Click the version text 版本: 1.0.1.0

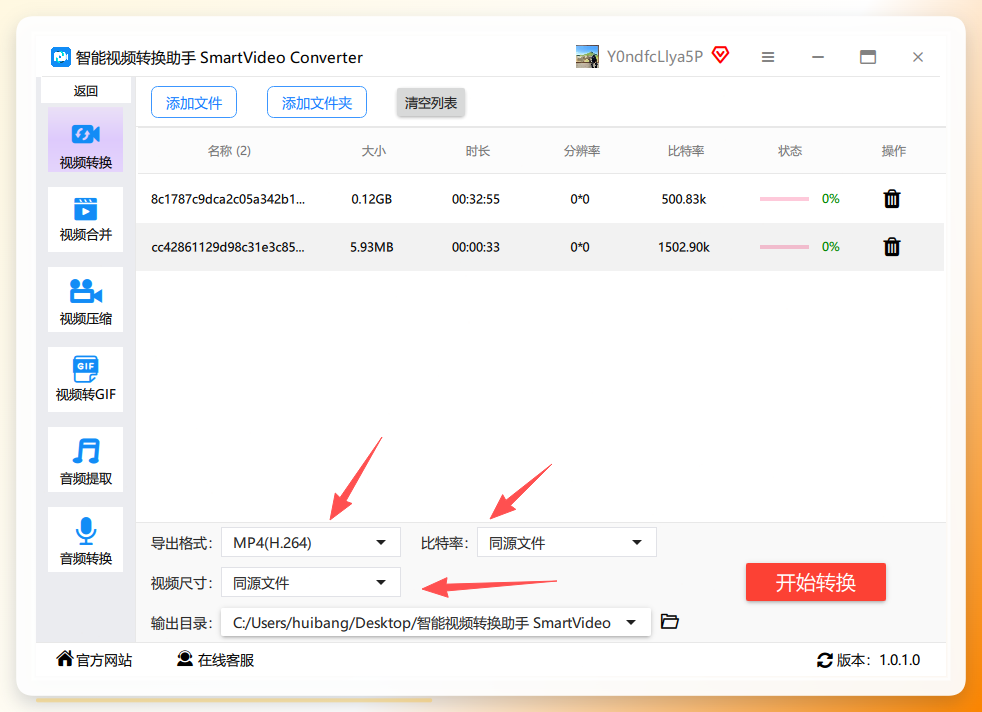[x=878, y=660]
